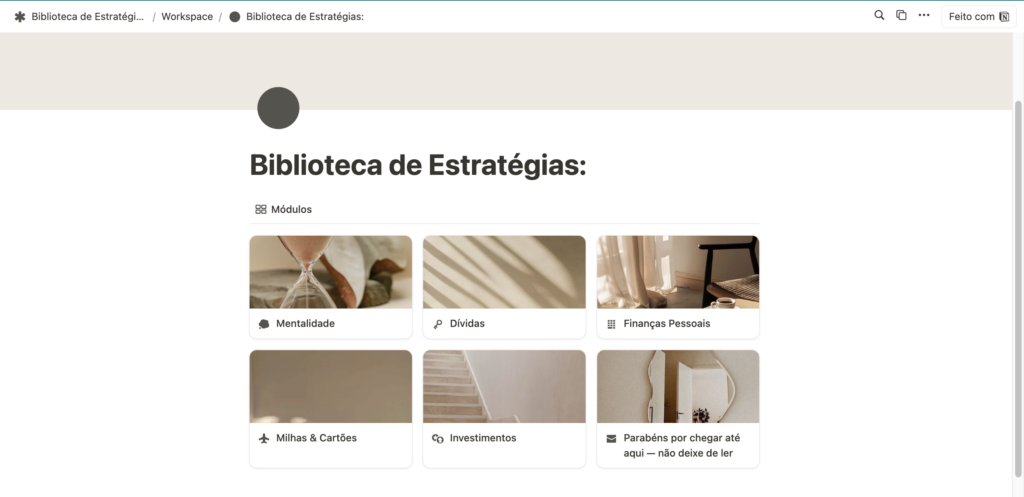Image resolution: width=1024 pixels, height=497 pixels.
Task: Click the Feito com button
Action: [x=979, y=17]
